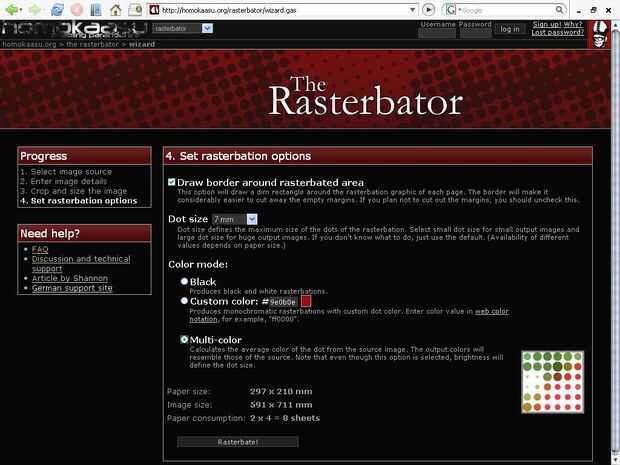Select the Multi-color mode
The height and width of the screenshot is (465, 620).
tap(184, 339)
